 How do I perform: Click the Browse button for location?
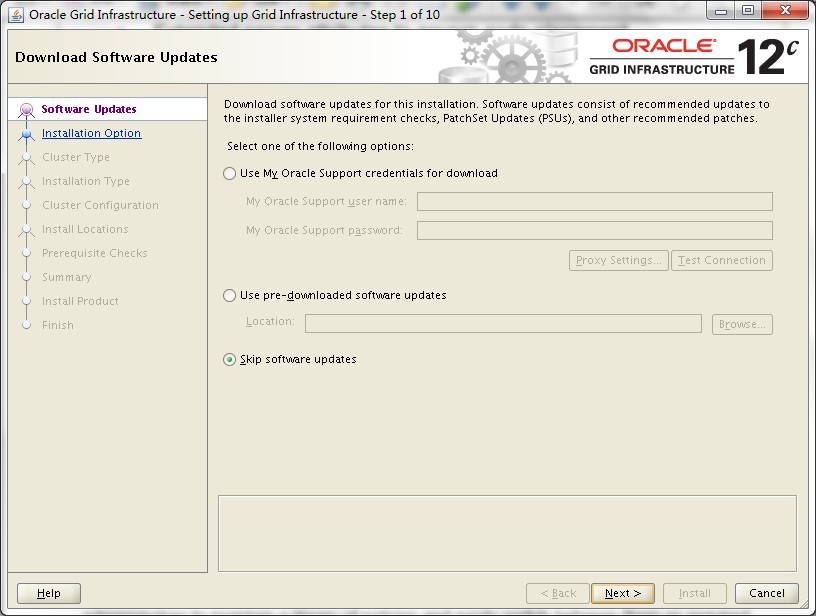(x=742, y=324)
